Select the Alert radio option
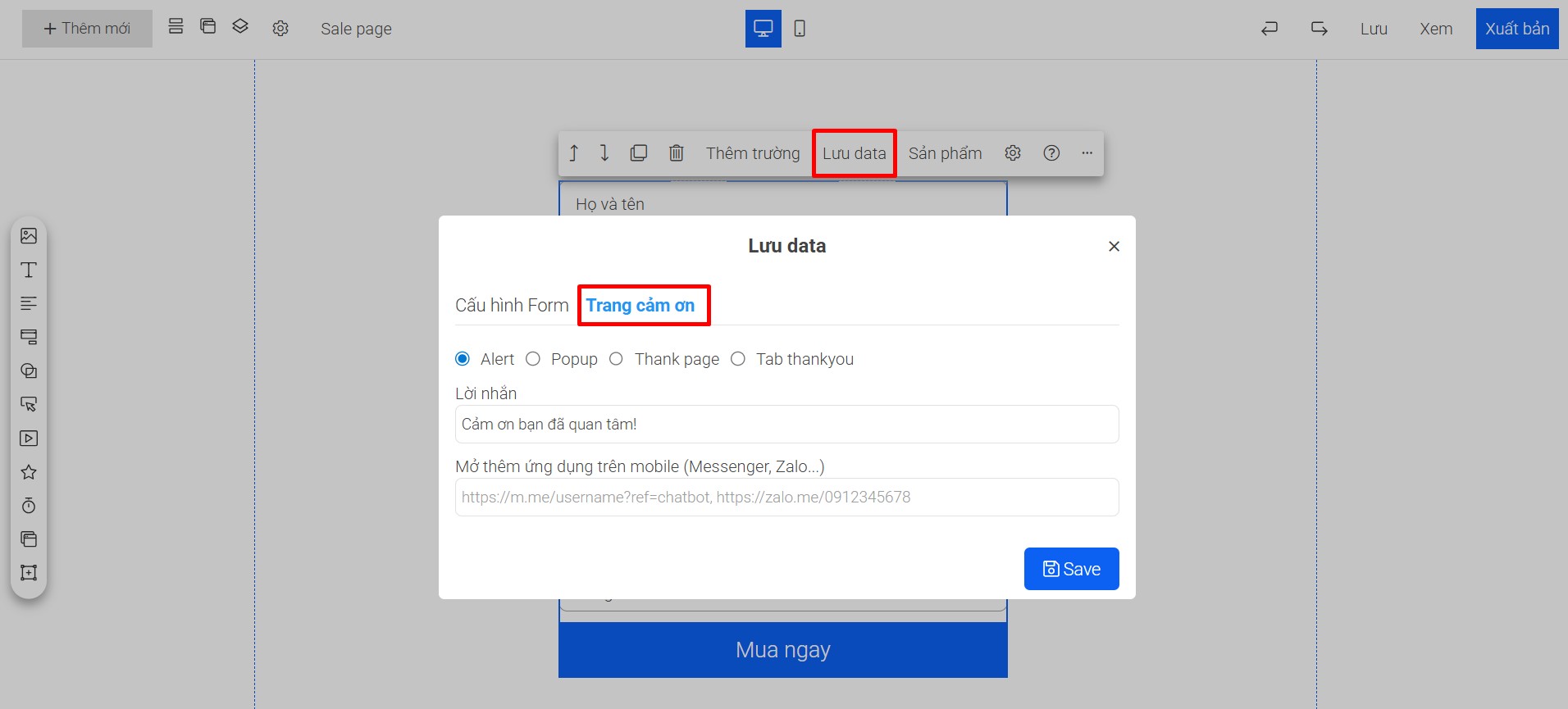 (463, 359)
